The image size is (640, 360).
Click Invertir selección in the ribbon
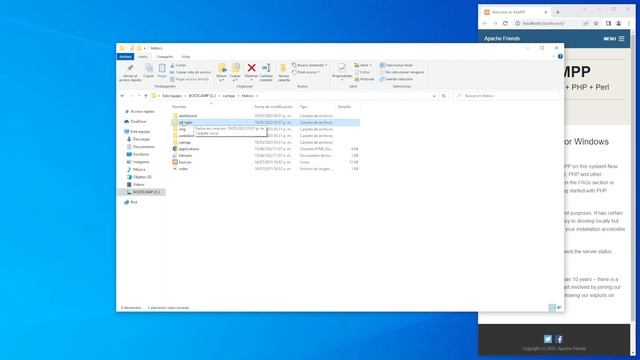396,79
